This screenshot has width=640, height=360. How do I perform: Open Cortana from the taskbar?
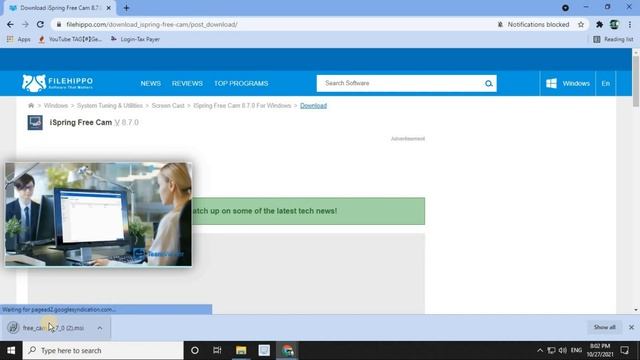point(195,351)
